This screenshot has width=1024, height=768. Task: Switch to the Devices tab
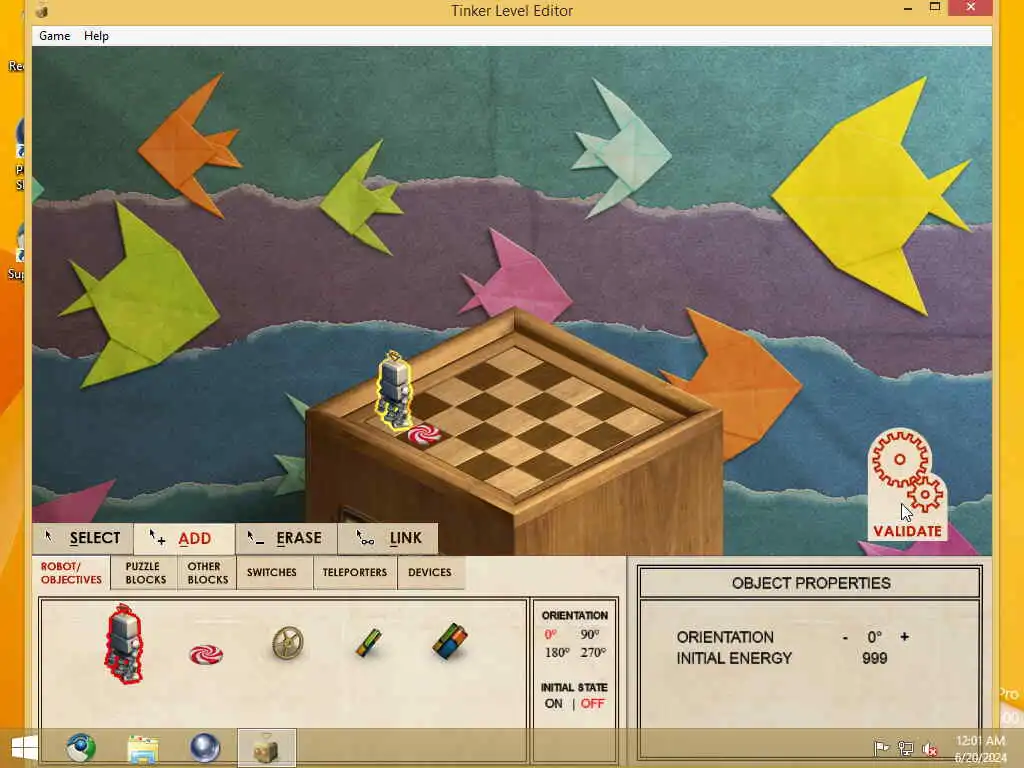(430, 573)
